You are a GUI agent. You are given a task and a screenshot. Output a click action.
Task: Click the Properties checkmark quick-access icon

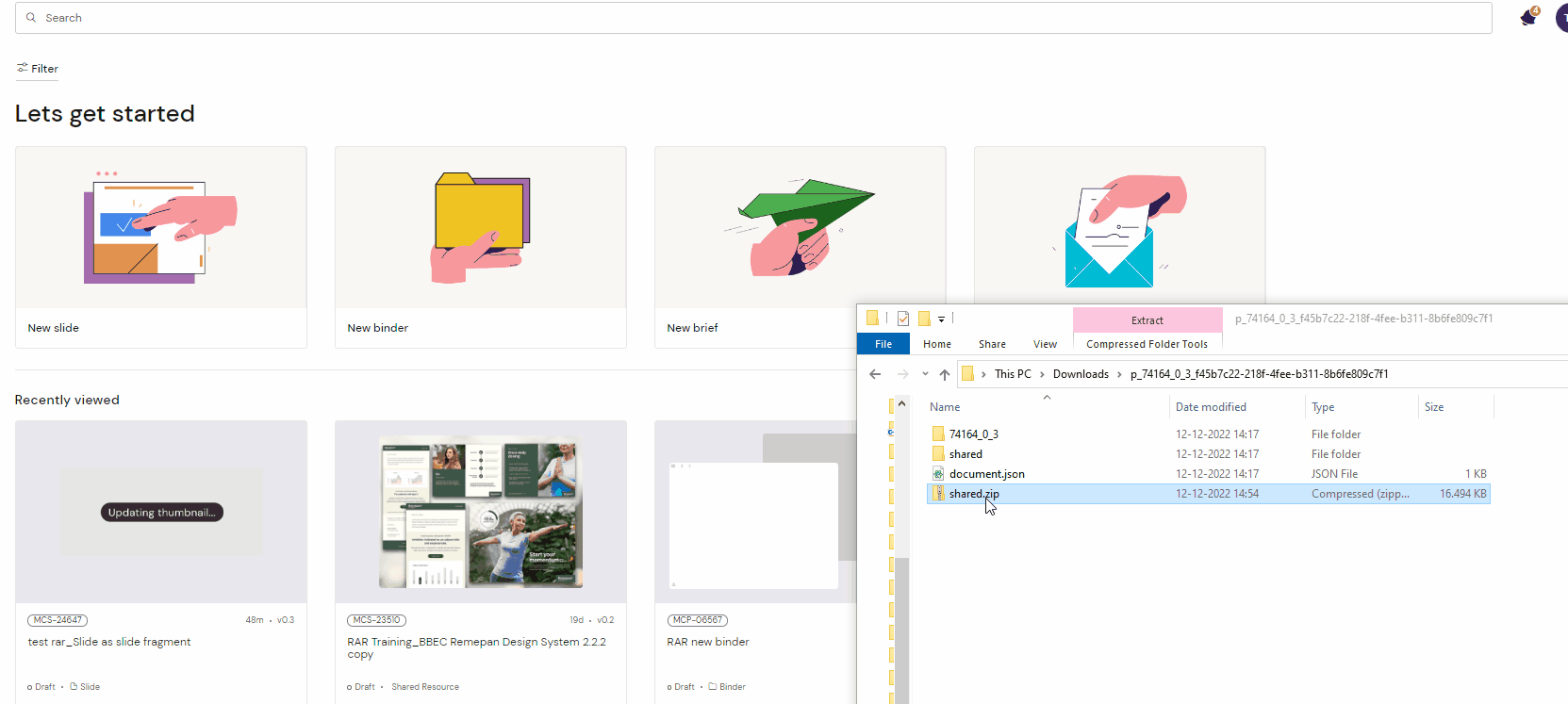pos(903,319)
